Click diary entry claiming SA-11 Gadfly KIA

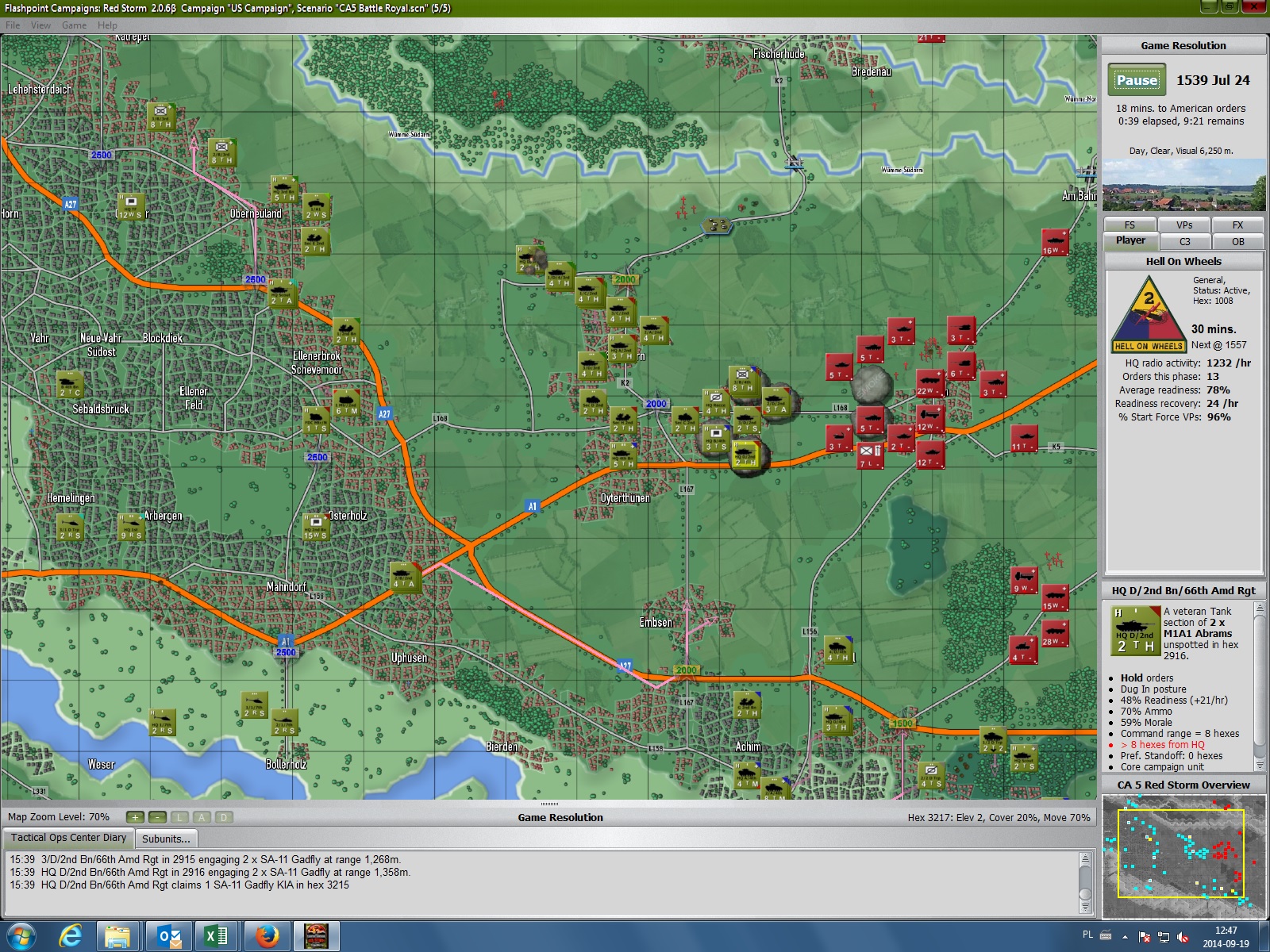click(179, 885)
